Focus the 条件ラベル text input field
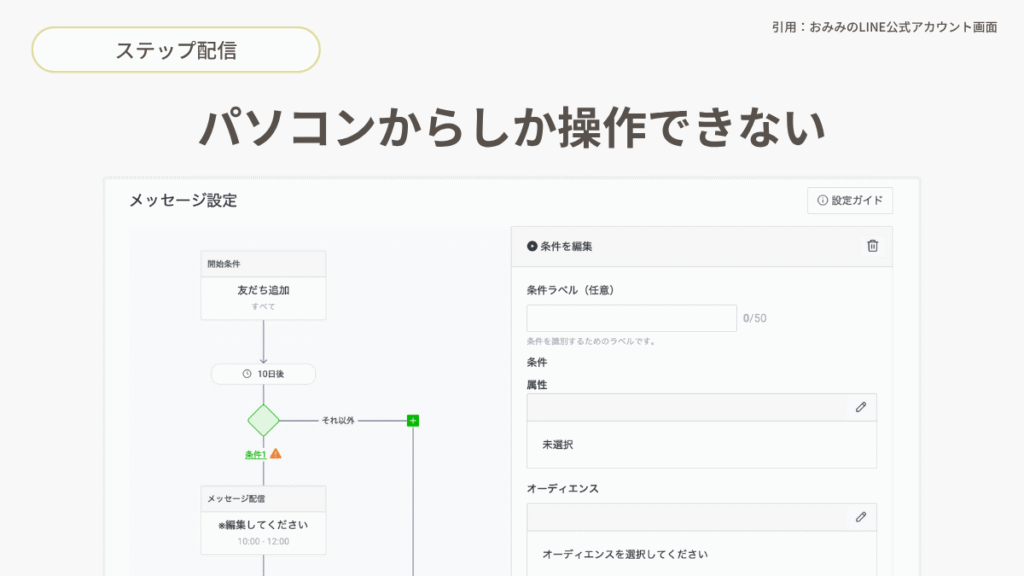Viewport: 1024px width, 576px height. pos(631,318)
